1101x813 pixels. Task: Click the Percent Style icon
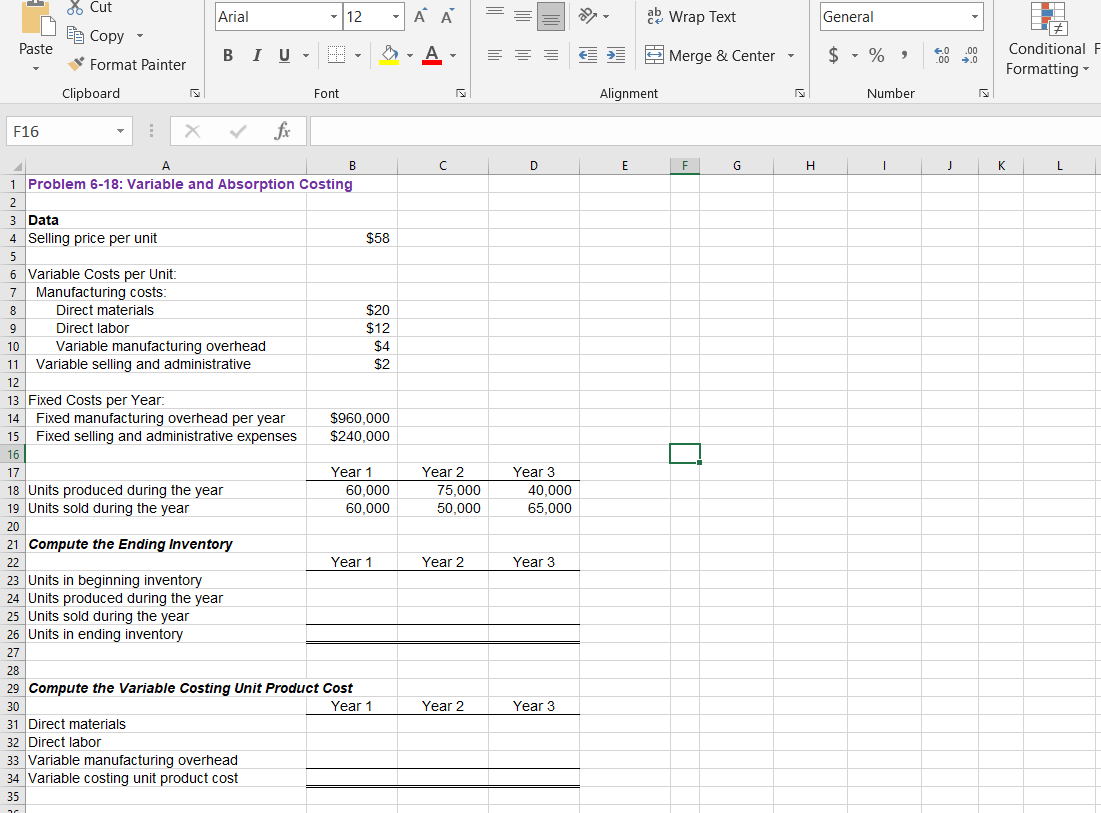point(876,56)
